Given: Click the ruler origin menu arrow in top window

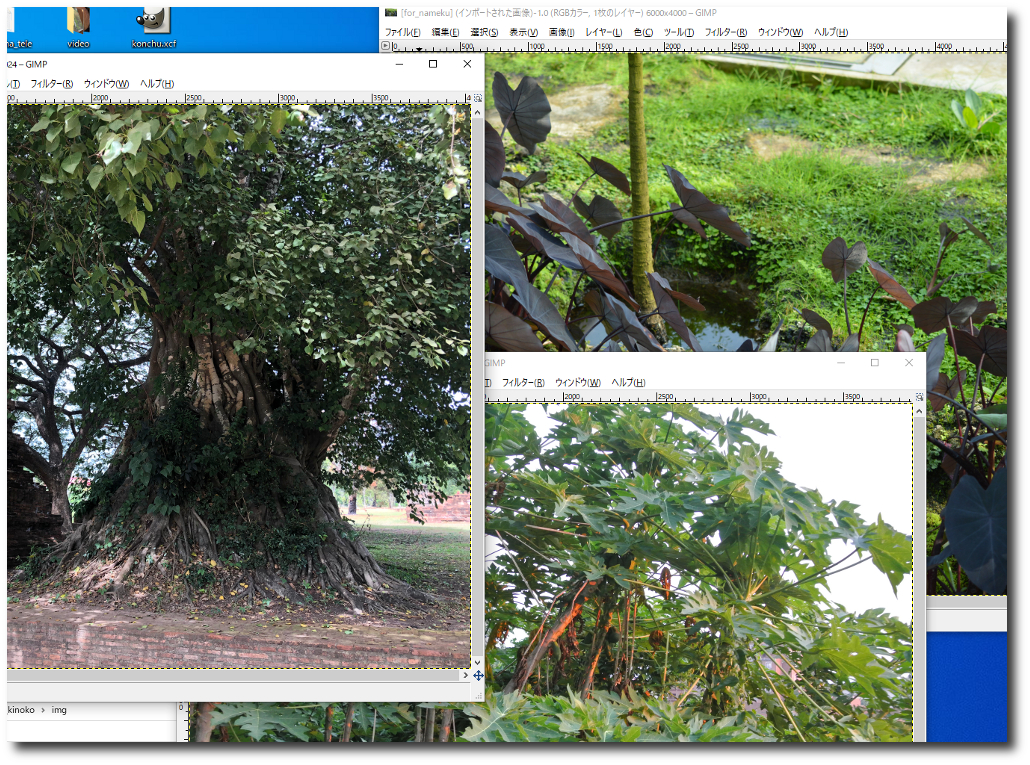Looking at the screenshot, I should (387, 46).
